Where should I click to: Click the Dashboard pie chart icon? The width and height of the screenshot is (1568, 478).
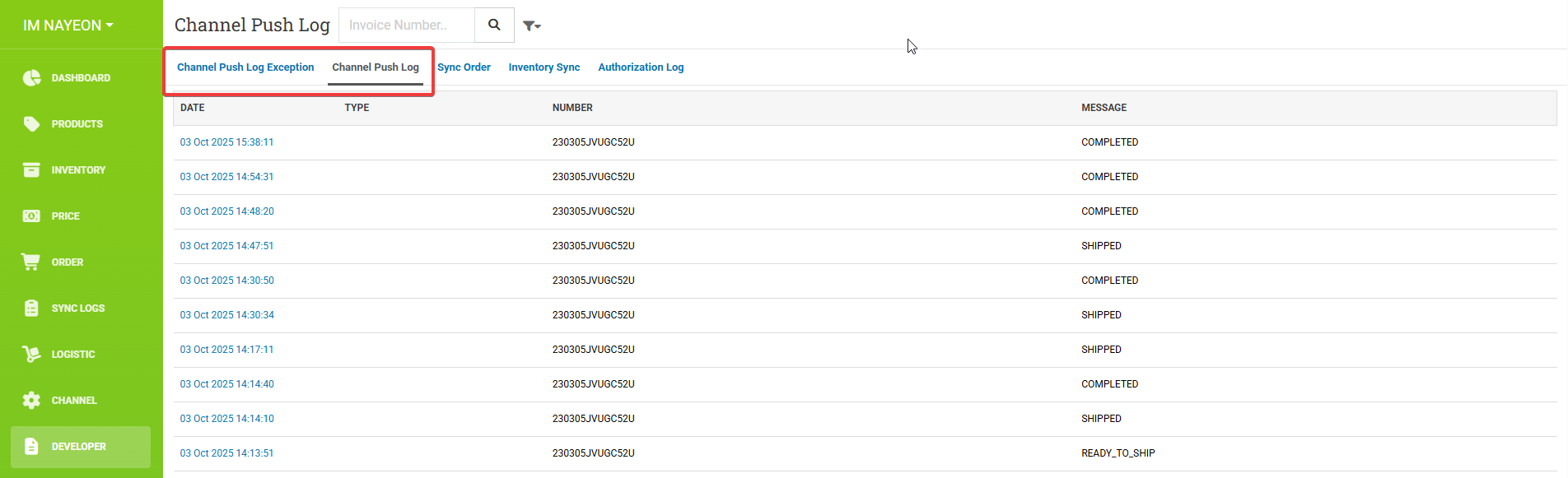pyautogui.click(x=31, y=78)
